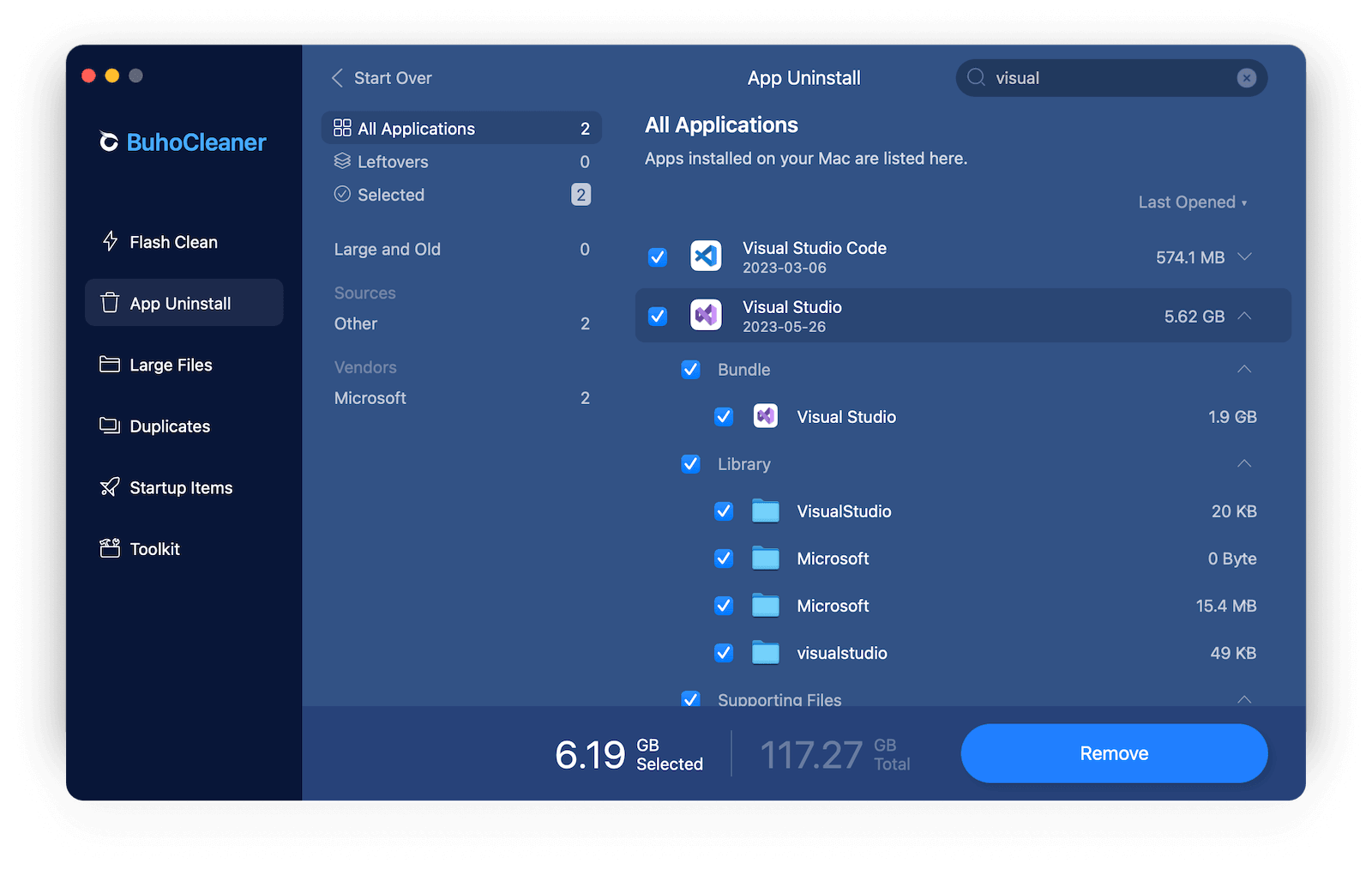1372x888 pixels.
Task: Uncheck the VisualStudio library folder
Action: coord(725,510)
